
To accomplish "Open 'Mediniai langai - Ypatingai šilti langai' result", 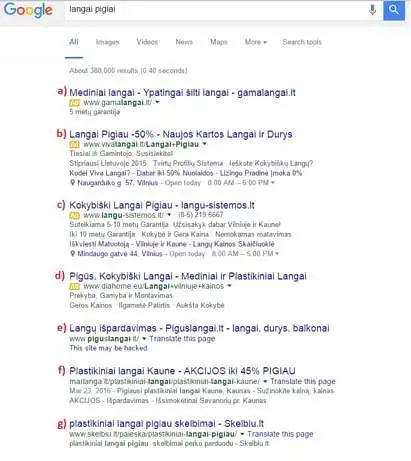I will pos(182,92).
